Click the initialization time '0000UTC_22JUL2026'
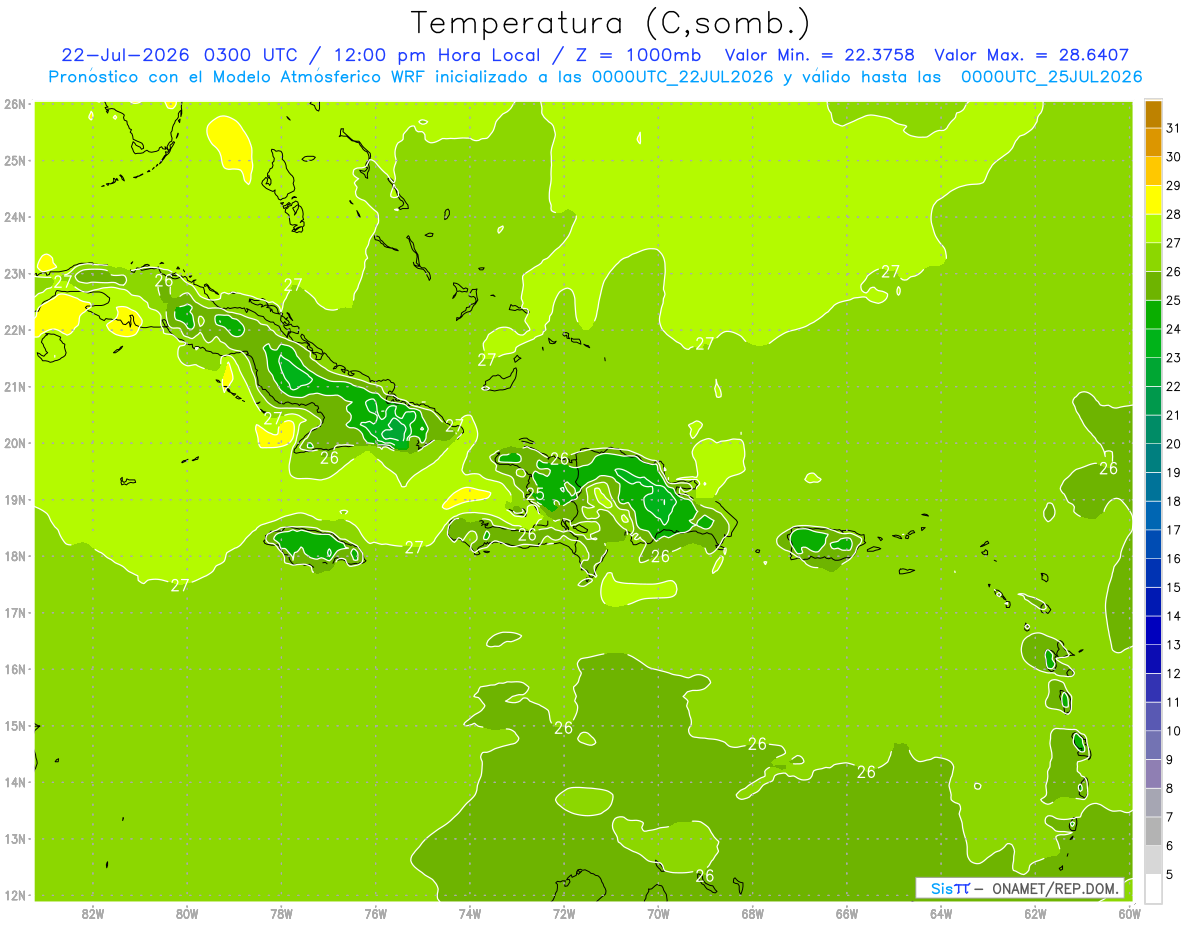 coord(683,77)
